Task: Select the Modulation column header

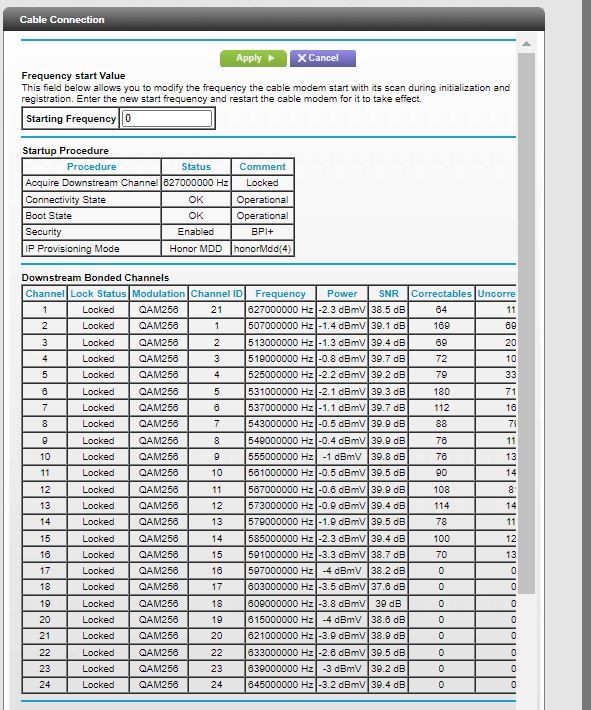Action: click(159, 294)
